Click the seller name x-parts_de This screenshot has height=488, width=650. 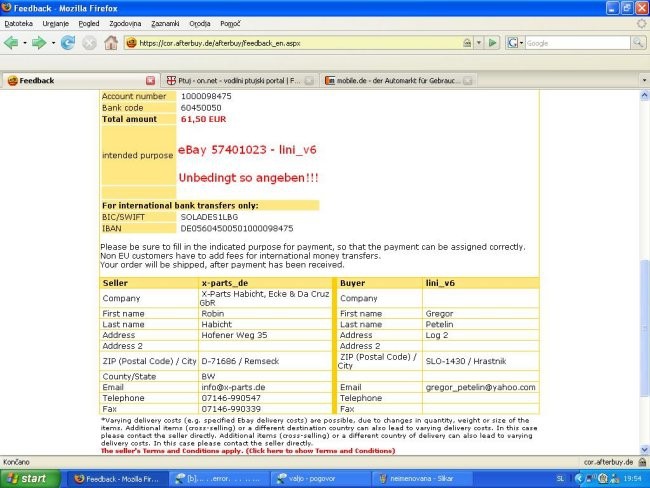pos(225,283)
